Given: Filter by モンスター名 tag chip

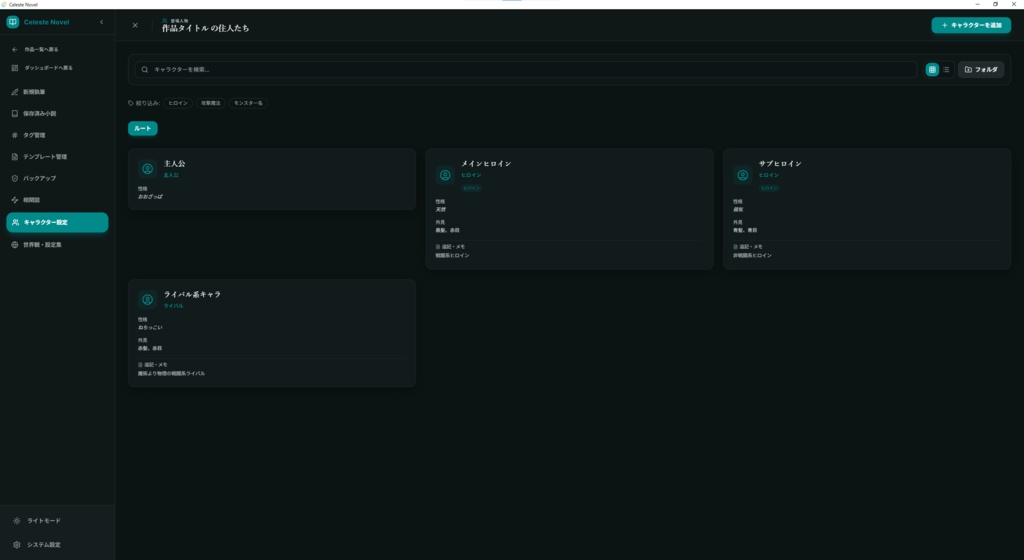Looking at the screenshot, I should [x=248, y=103].
